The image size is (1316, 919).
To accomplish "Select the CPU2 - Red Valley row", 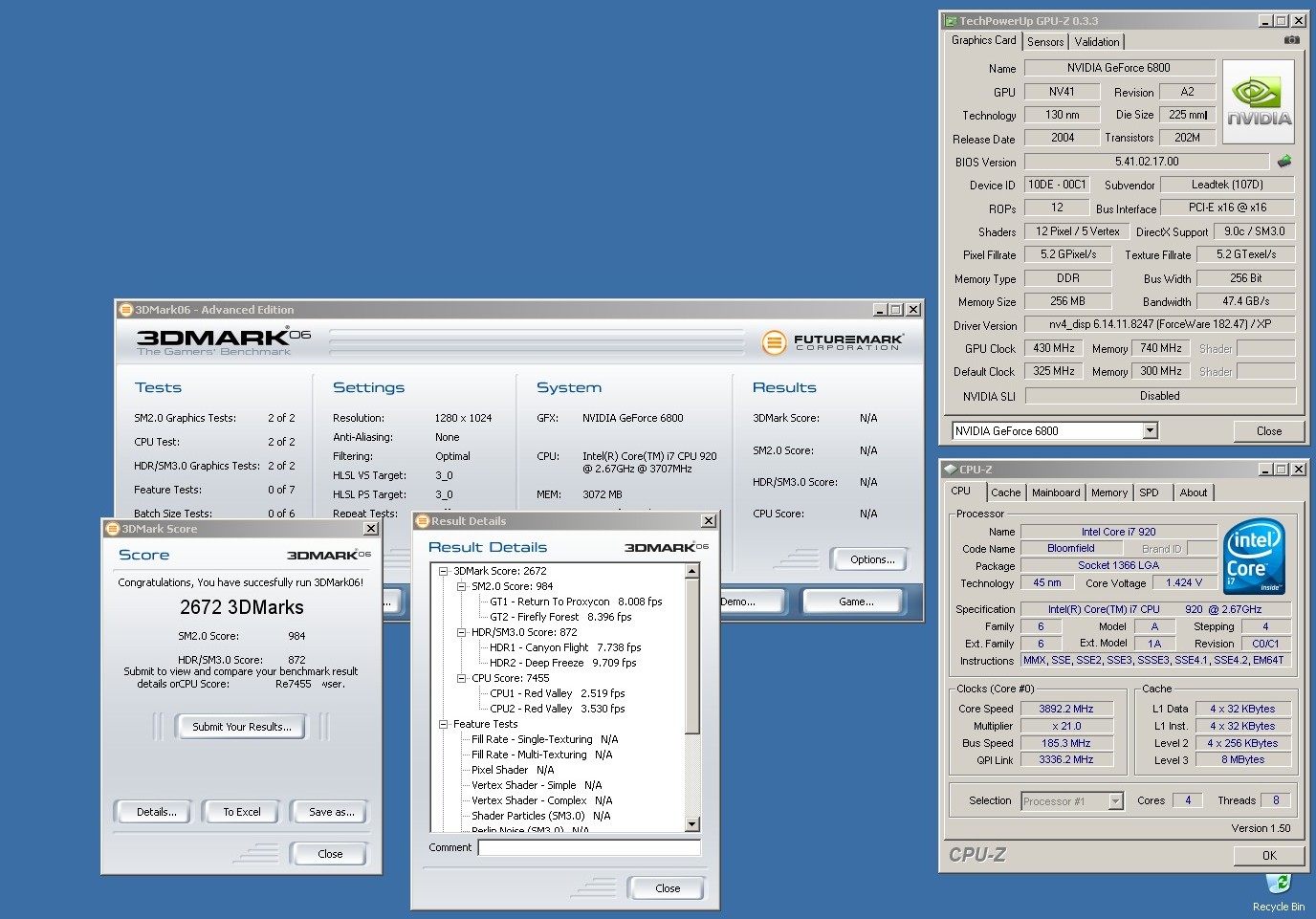I will coord(558,709).
